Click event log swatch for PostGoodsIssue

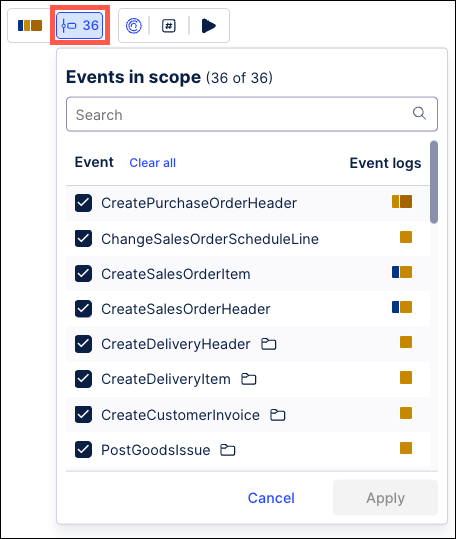pyautogui.click(x=406, y=448)
